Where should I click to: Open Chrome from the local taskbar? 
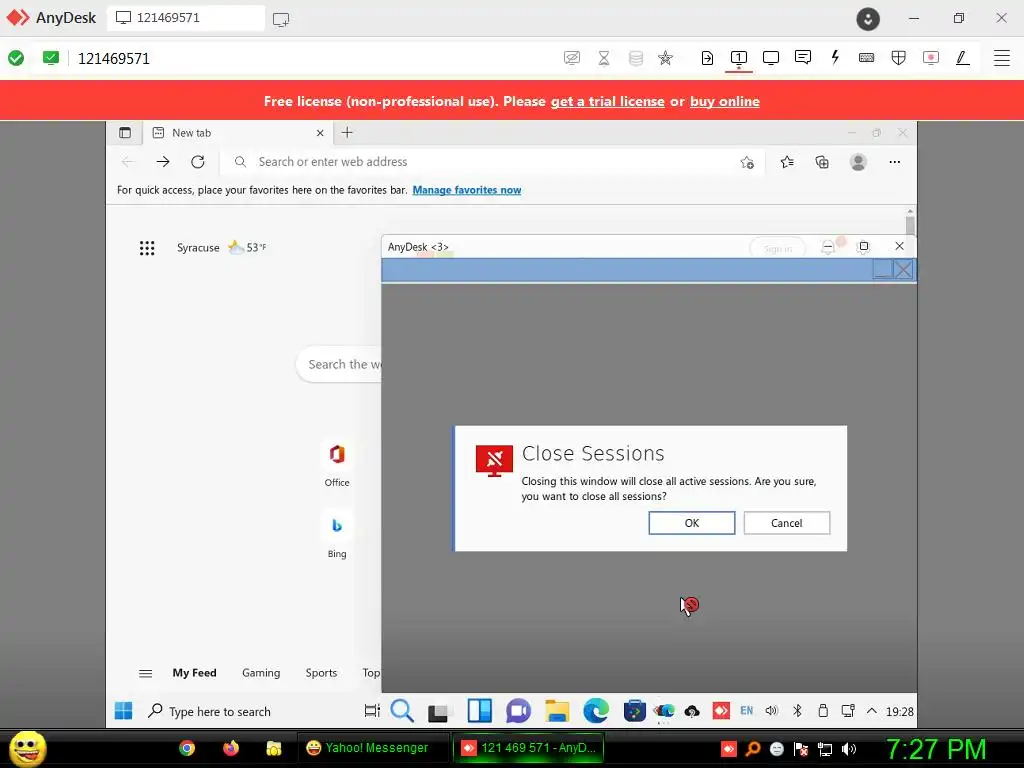click(x=187, y=748)
